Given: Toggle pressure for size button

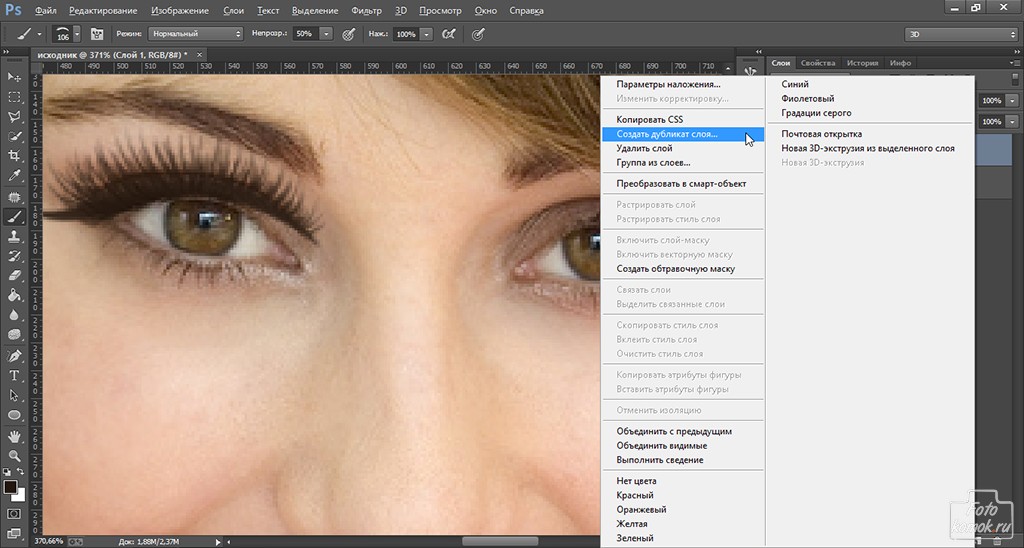Looking at the screenshot, I should 478,34.
